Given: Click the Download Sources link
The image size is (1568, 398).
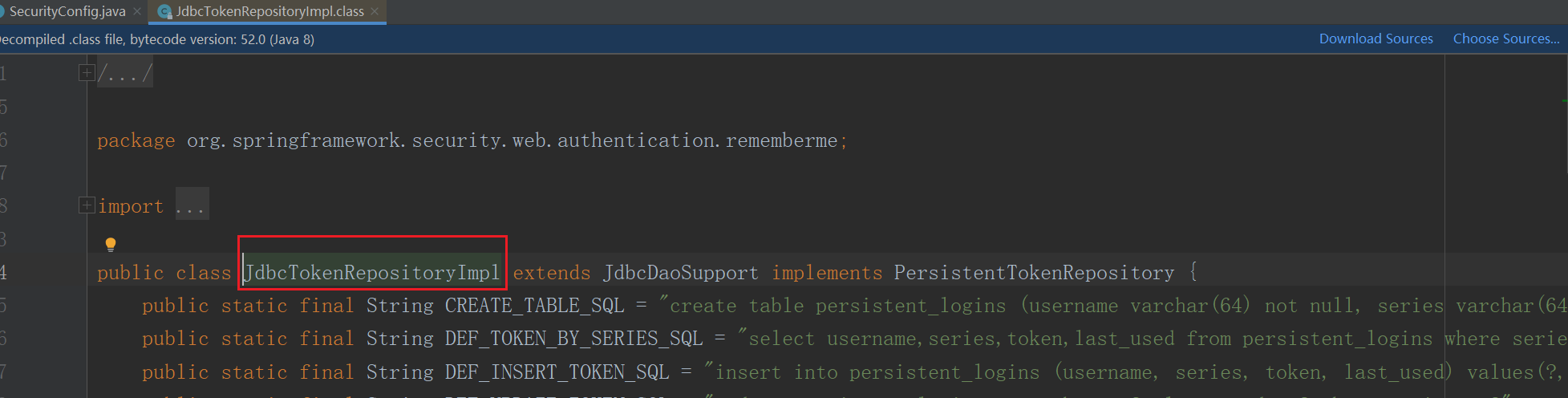Looking at the screenshot, I should click(1376, 39).
